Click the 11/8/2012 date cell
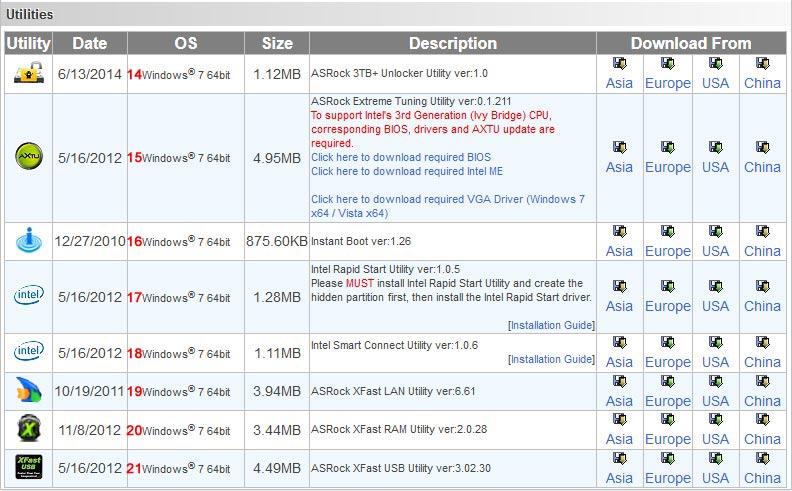 89,430
